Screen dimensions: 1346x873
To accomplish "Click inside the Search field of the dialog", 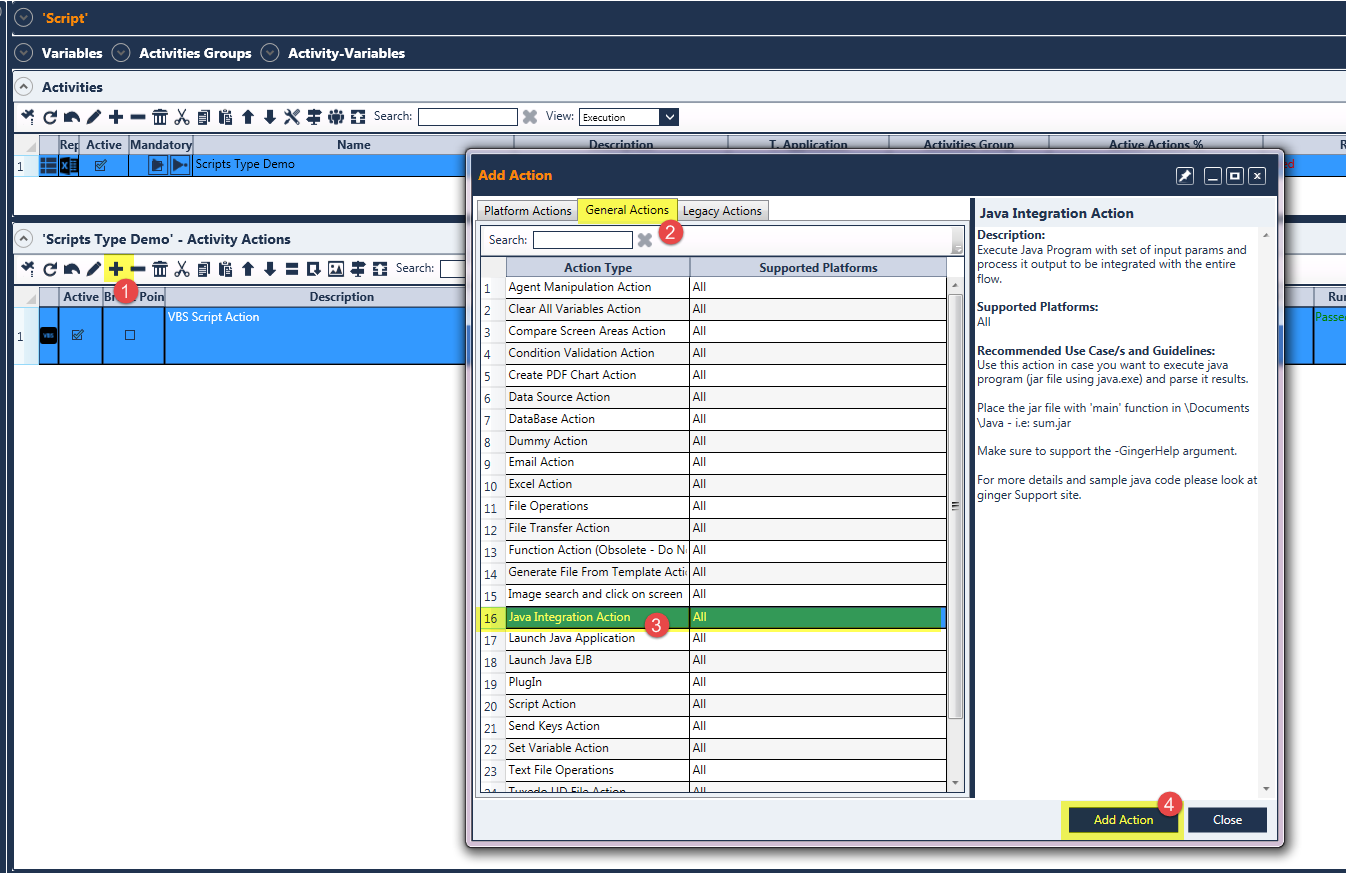I will pos(582,239).
